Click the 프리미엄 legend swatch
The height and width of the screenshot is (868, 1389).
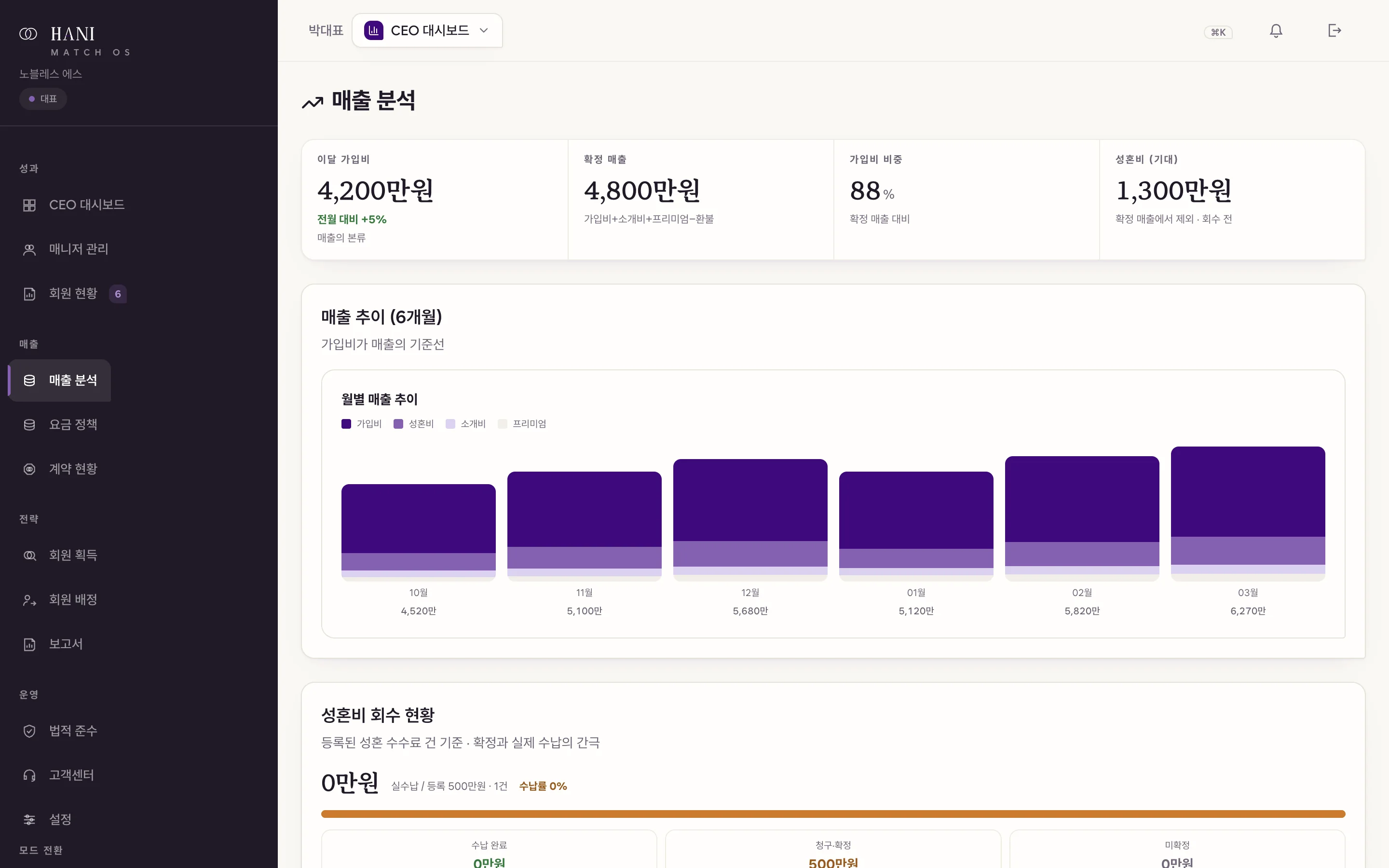(x=503, y=424)
